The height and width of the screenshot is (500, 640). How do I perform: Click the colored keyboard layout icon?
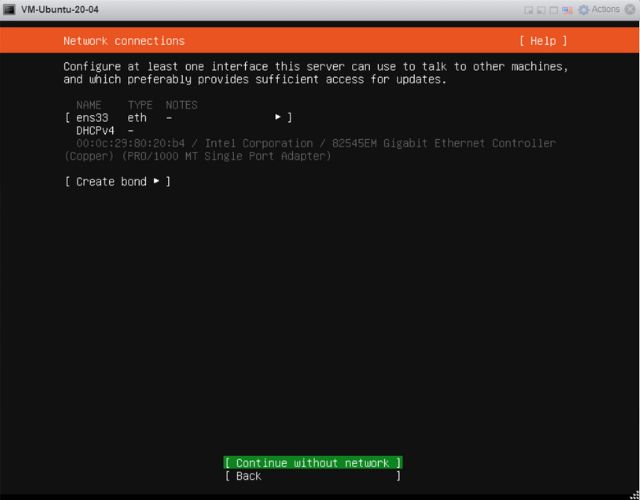click(567, 10)
